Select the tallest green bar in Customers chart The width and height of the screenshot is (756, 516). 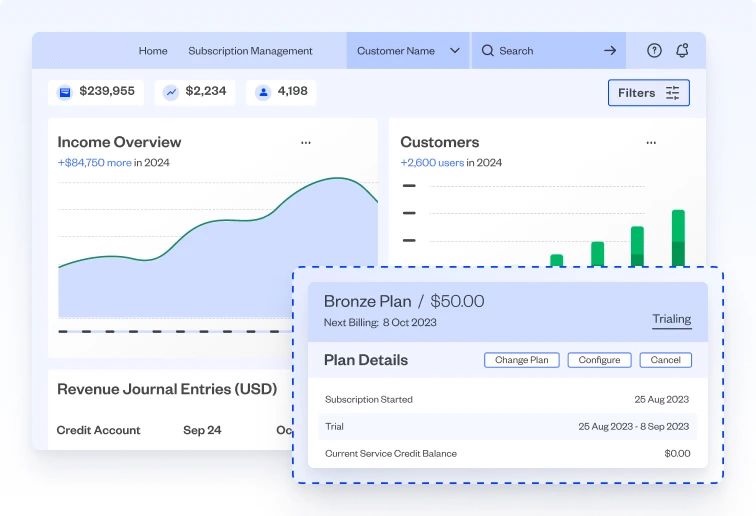click(678, 238)
